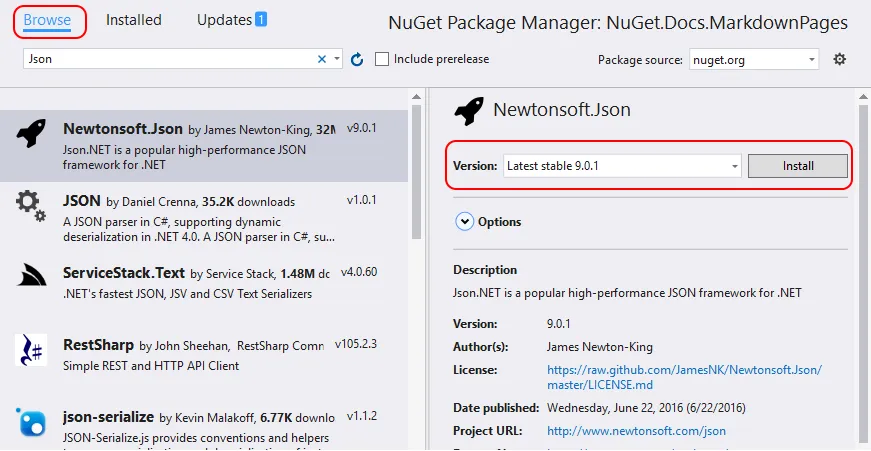Click the Description heading

[485, 270]
